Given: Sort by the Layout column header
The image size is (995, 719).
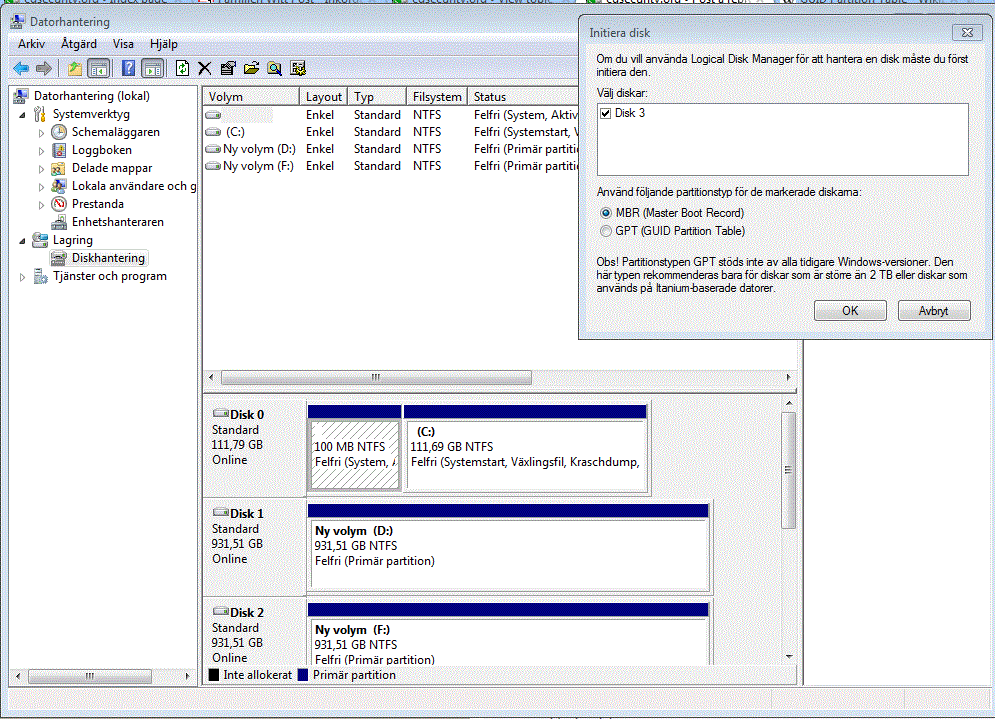Looking at the screenshot, I should (323, 96).
